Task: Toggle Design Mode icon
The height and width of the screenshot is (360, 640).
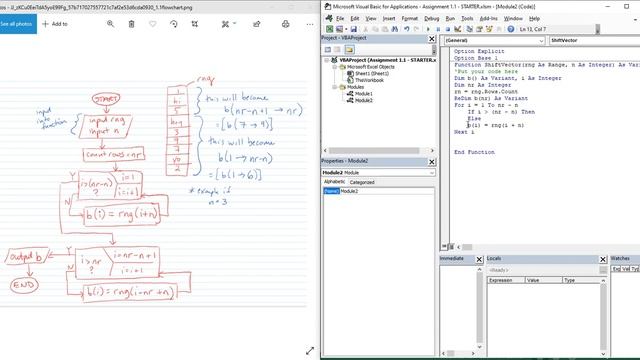Action: pos(457,29)
